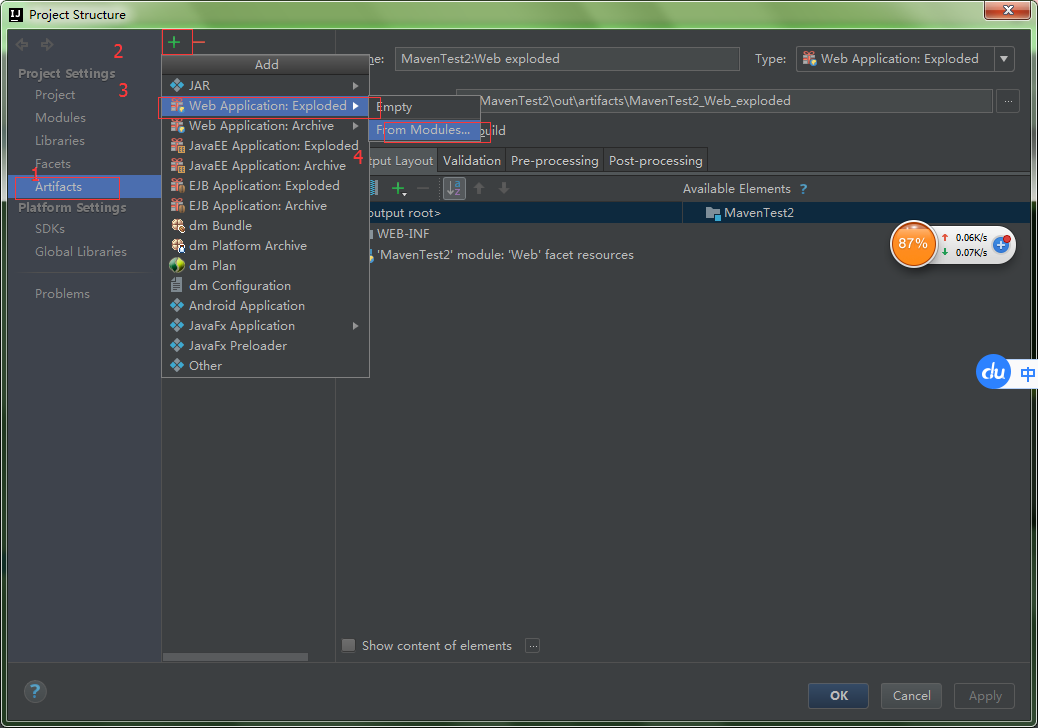Screen dimensions: 1038x728
Task: Expand Web Application: Archive submenu arrow
Action: pos(355,126)
